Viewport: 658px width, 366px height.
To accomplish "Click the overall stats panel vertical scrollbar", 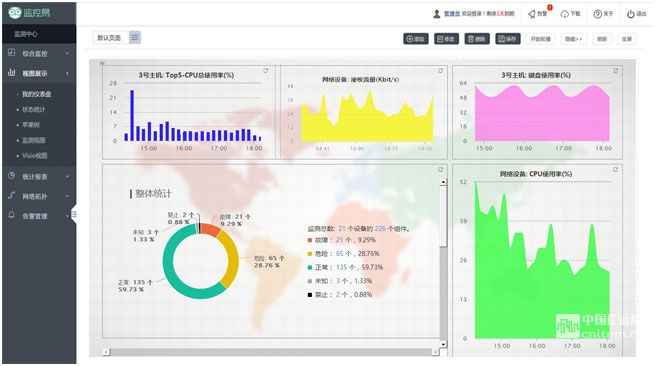I will point(443,263).
